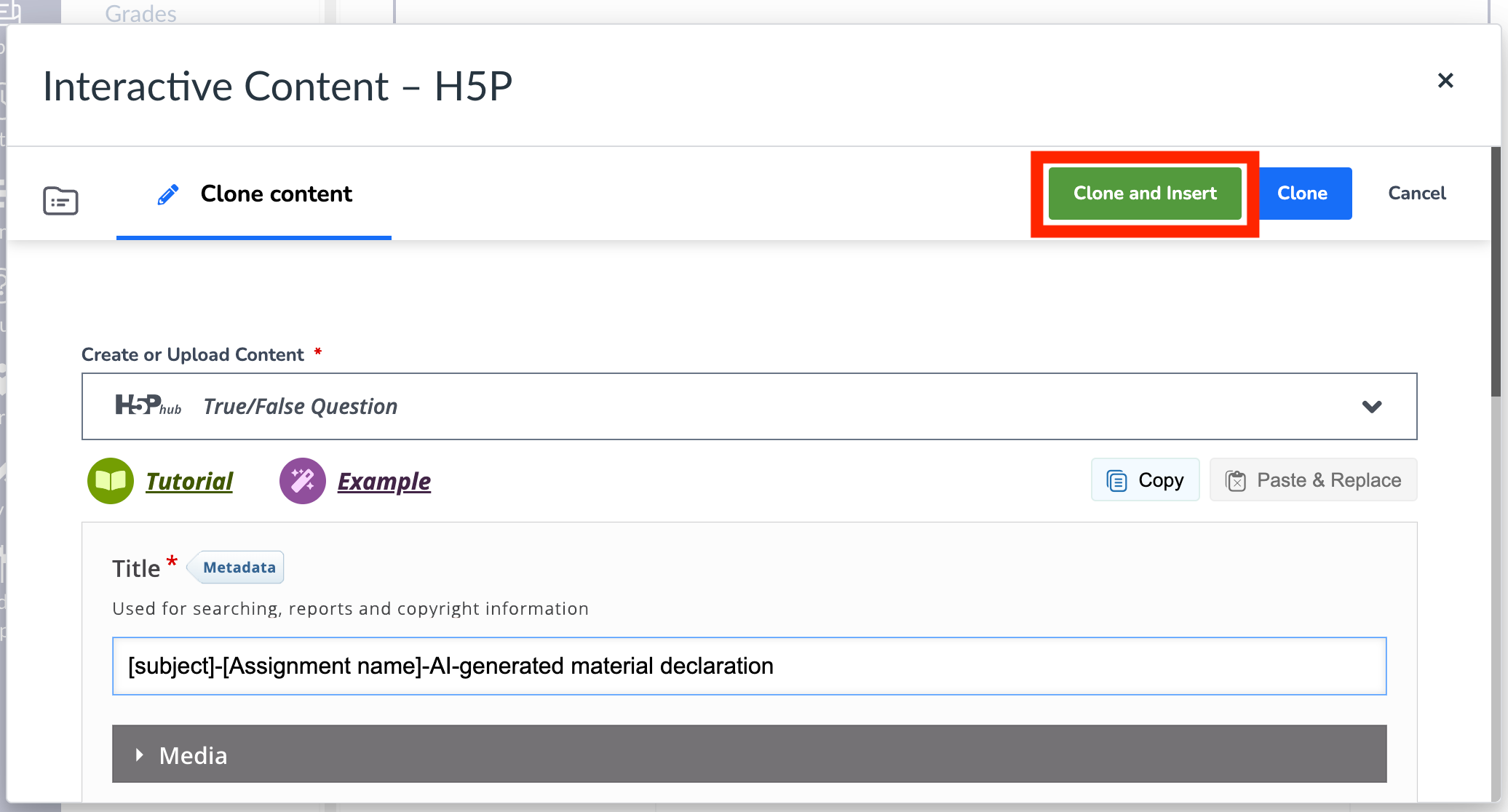
Task: Click the 'Create or Upload Content' label
Action: 193,354
